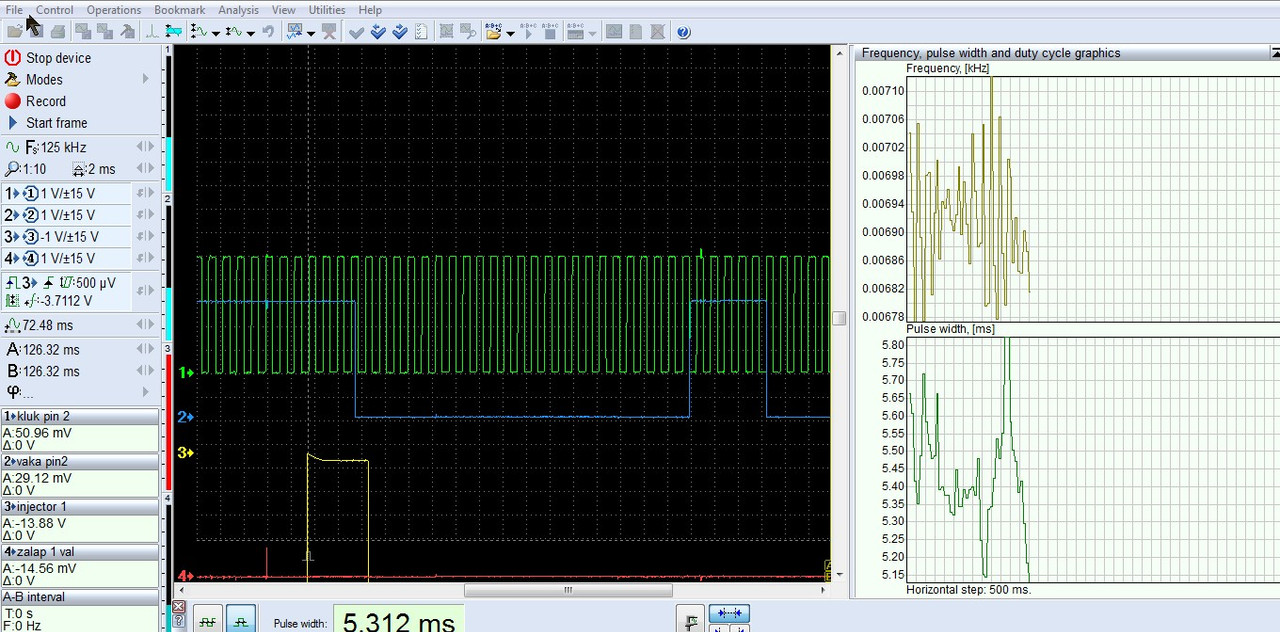Open dropdown arrow next to first waveform tool
1280x632 pixels.
(x=216, y=33)
